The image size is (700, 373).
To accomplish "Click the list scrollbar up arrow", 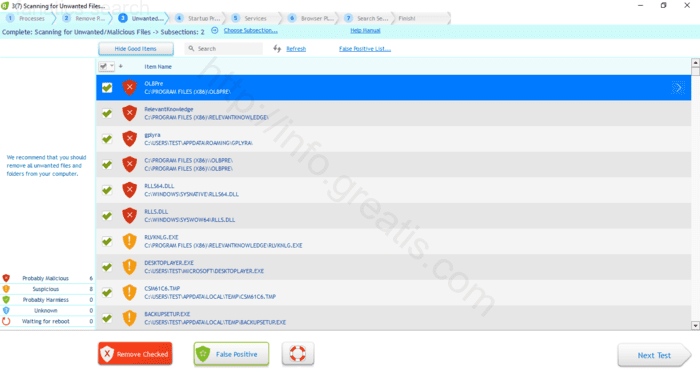I will (x=696, y=62).
